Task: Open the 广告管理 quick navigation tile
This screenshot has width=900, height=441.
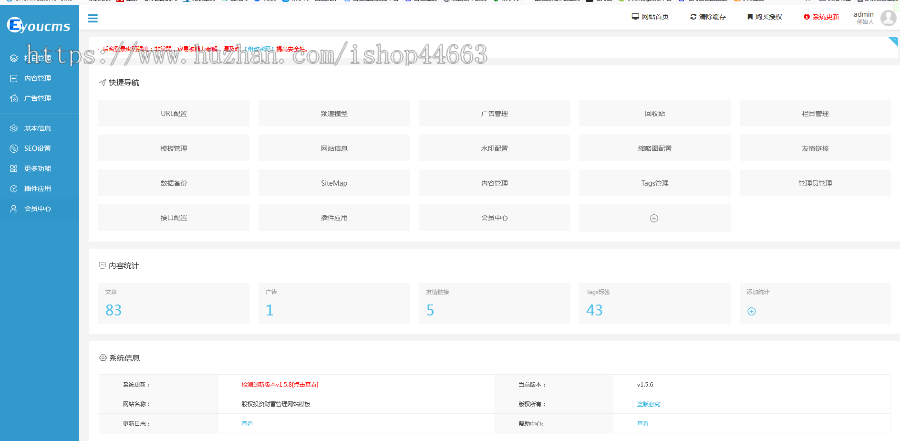Action: (x=494, y=113)
